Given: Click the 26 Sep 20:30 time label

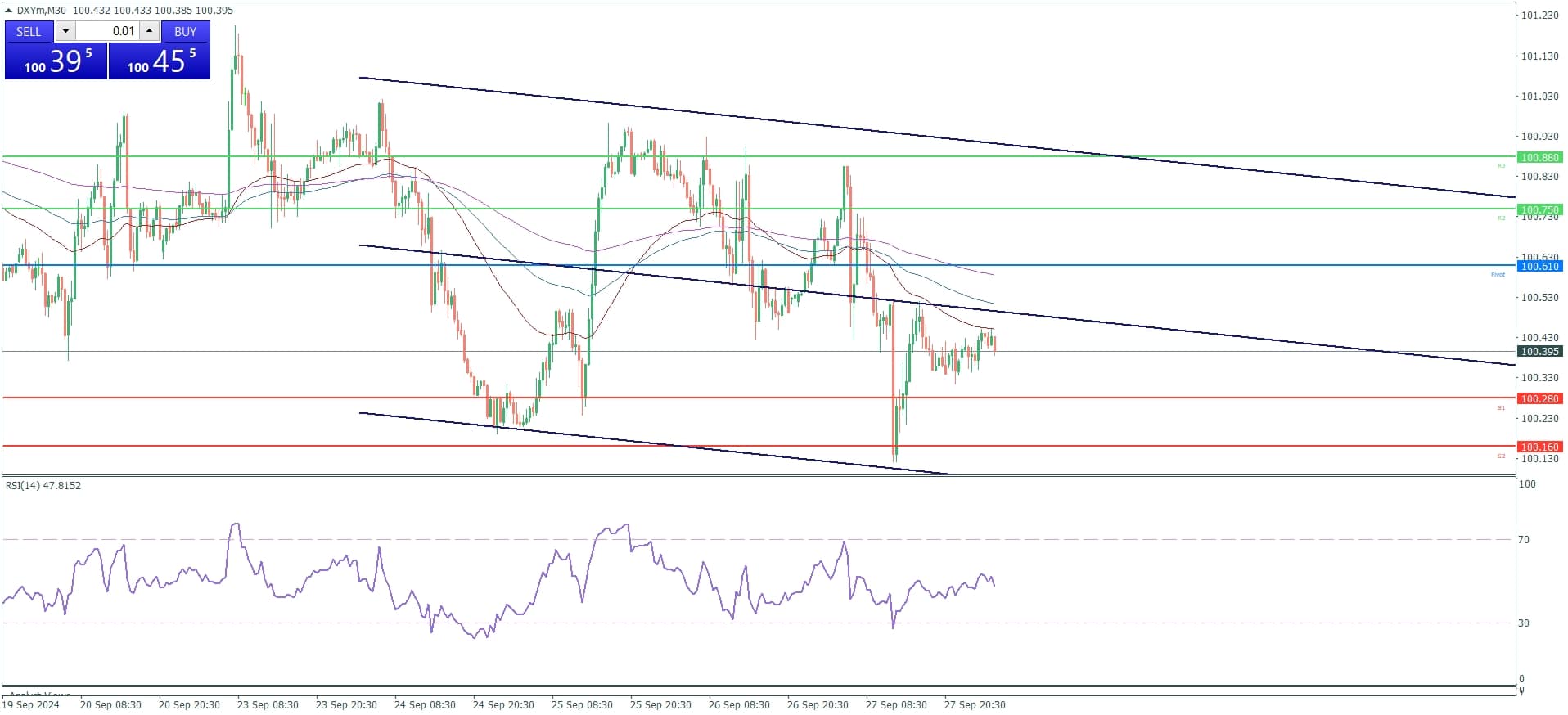Looking at the screenshot, I should point(818,704).
